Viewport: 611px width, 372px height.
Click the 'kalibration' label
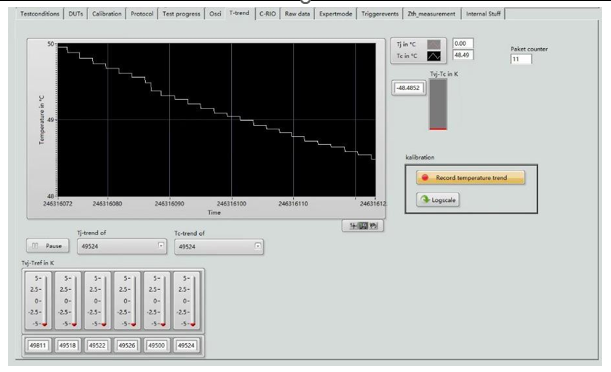pos(420,157)
